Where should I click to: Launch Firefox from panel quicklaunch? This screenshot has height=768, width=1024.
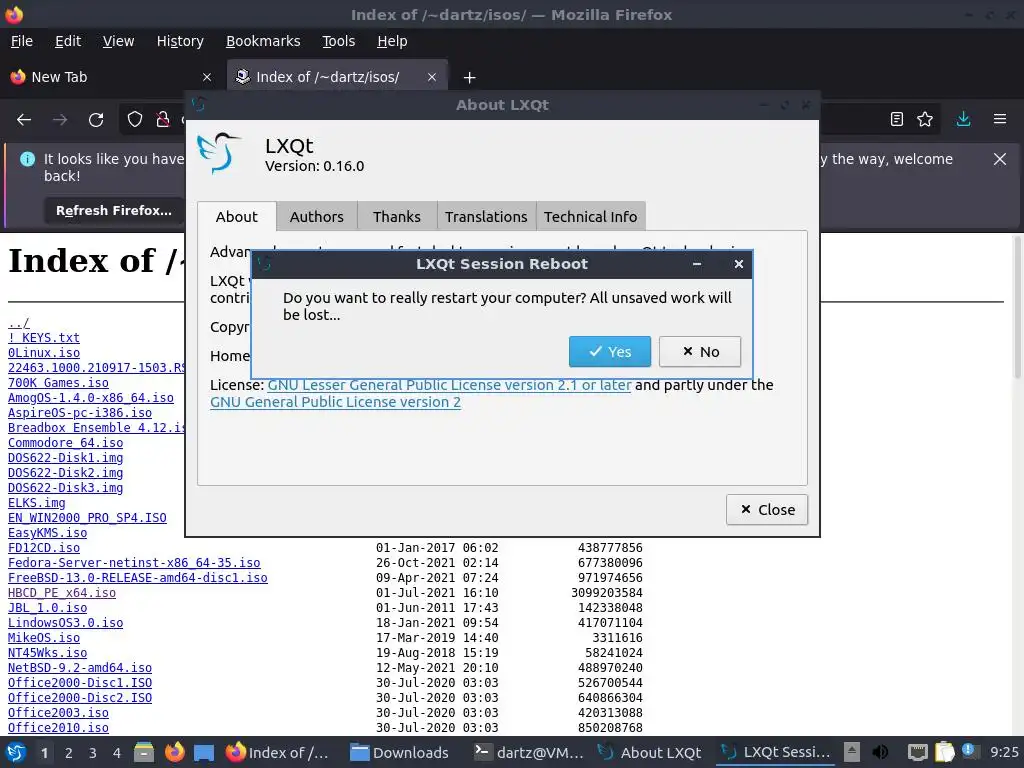pyautogui.click(x=174, y=752)
